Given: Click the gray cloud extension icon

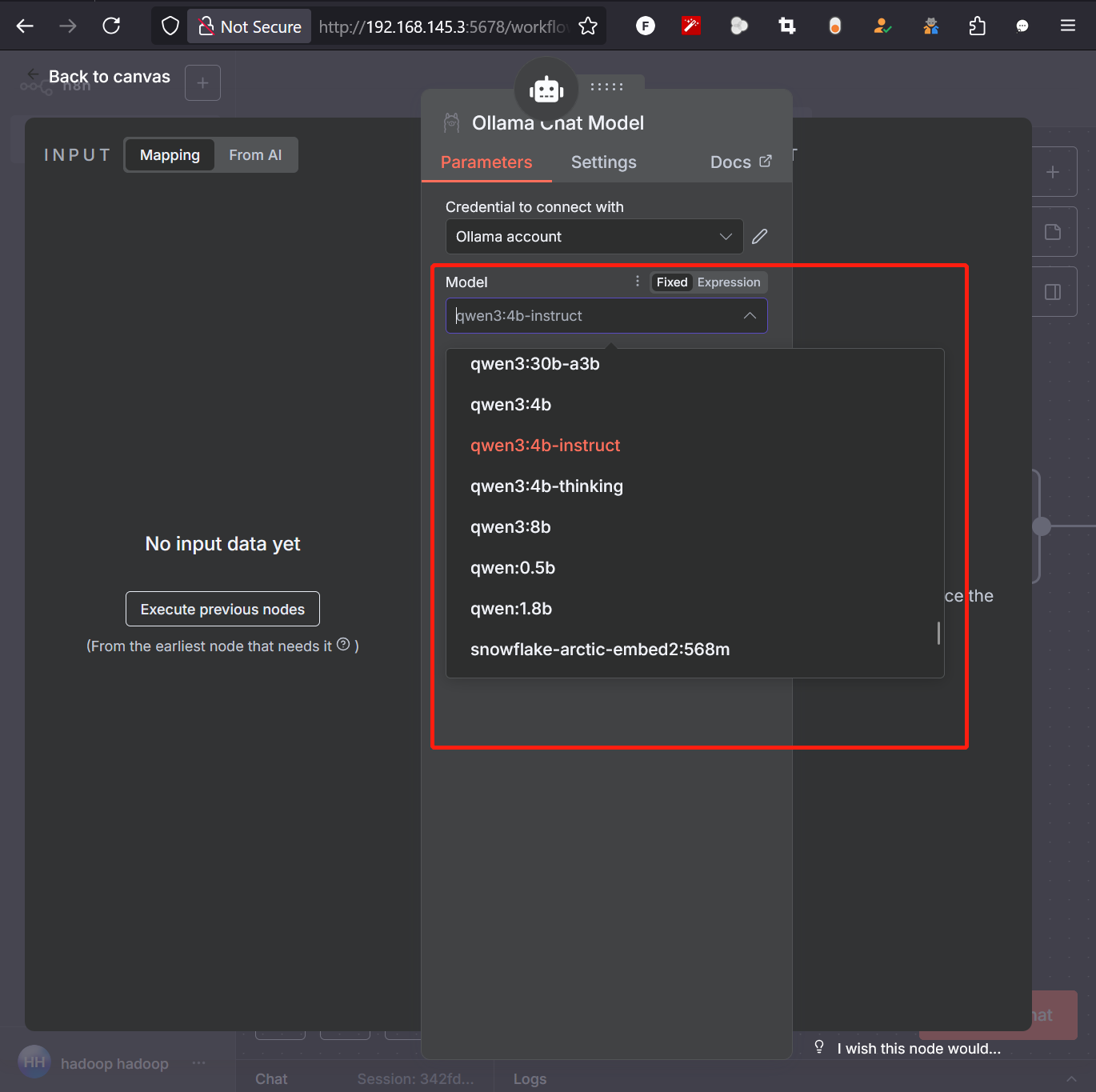Looking at the screenshot, I should click(x=739, y=26).
